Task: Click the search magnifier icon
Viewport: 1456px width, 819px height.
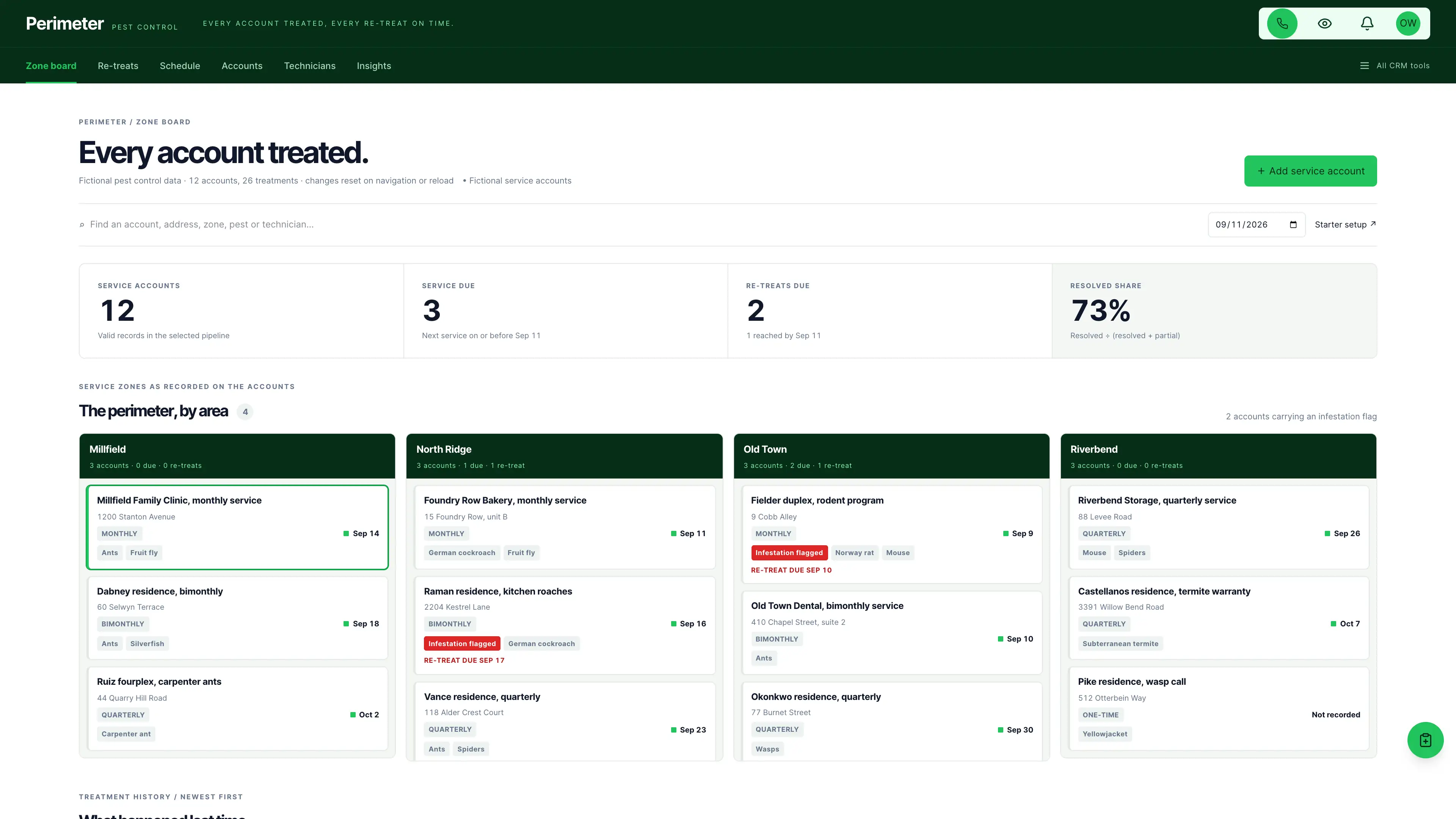Action: [x=82, y=225]
